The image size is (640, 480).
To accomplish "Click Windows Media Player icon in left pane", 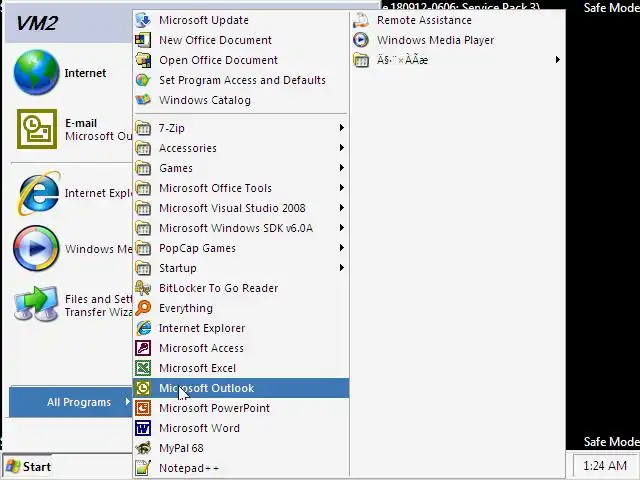I will 36,248.
